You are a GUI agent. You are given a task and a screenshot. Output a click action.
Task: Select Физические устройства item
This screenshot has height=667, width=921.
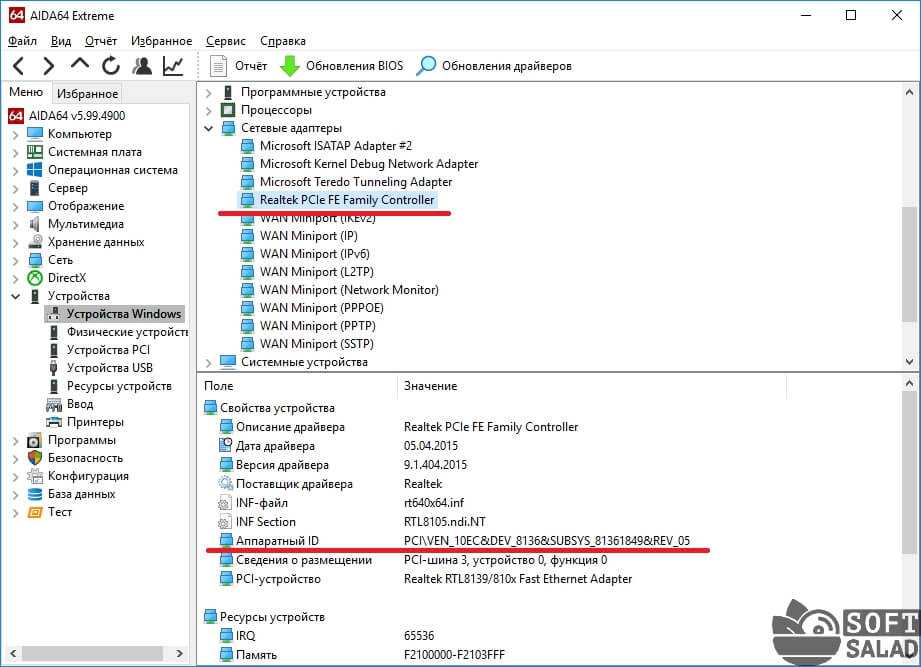(x=127, y=332)
